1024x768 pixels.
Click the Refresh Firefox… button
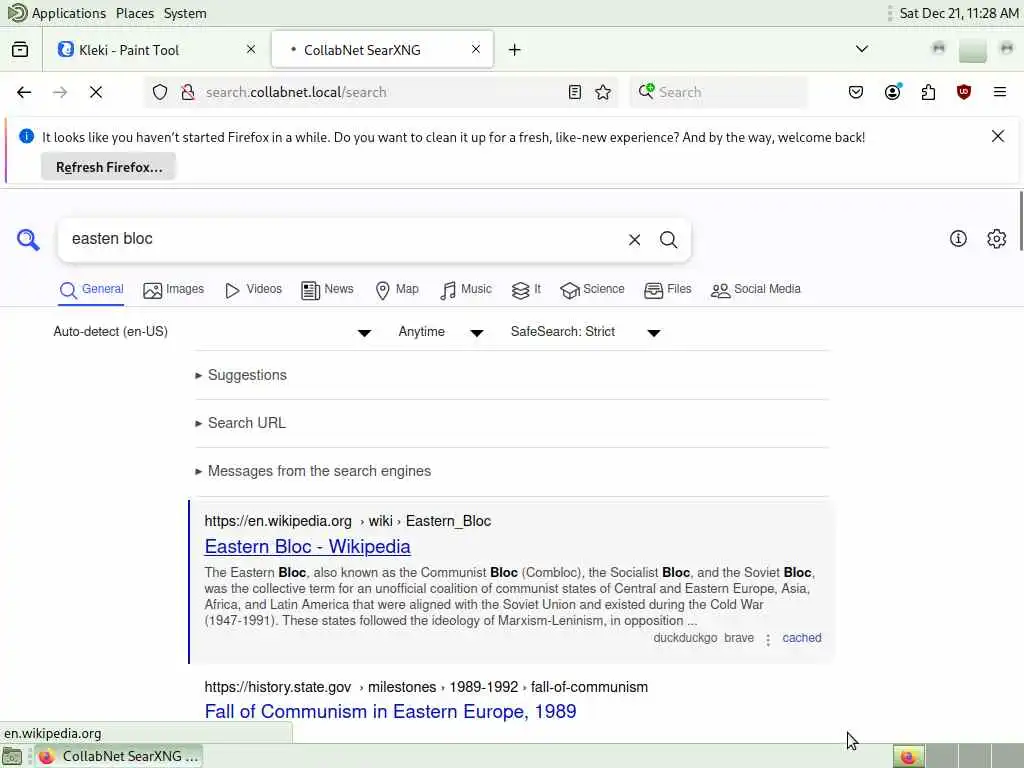108,167
